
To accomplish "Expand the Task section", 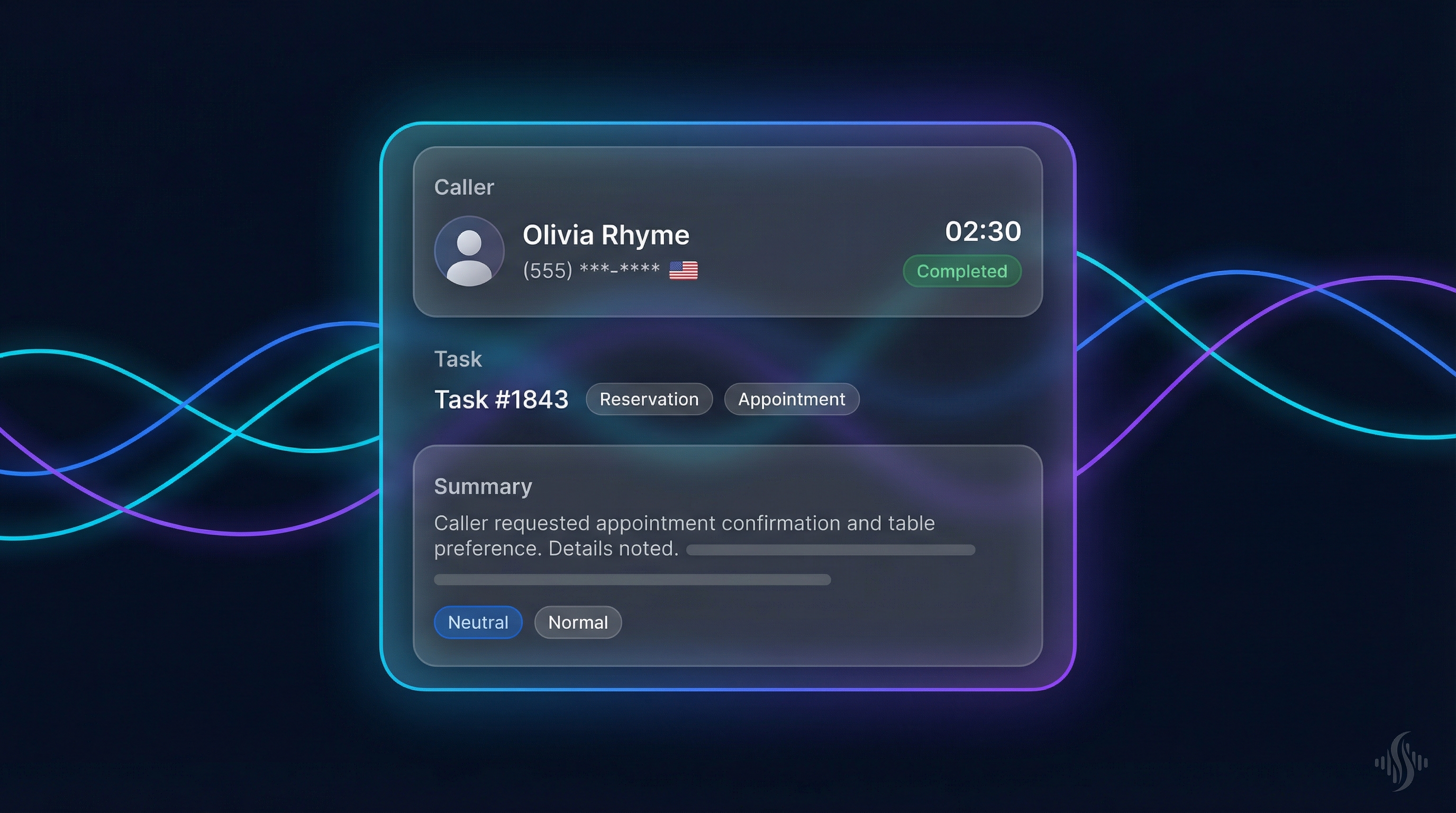I will [458, 358].
